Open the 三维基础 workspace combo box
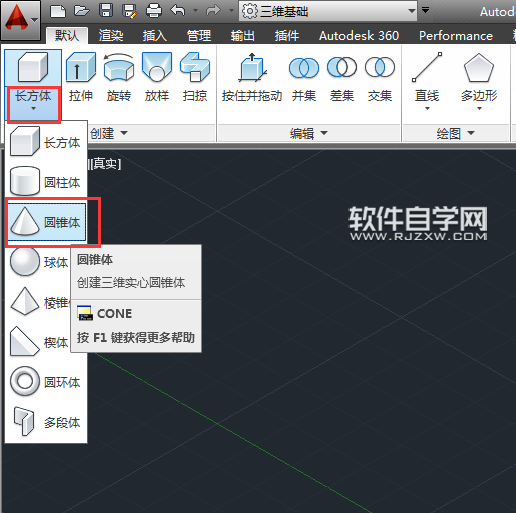The image size is (516, 513). point(328,11)
